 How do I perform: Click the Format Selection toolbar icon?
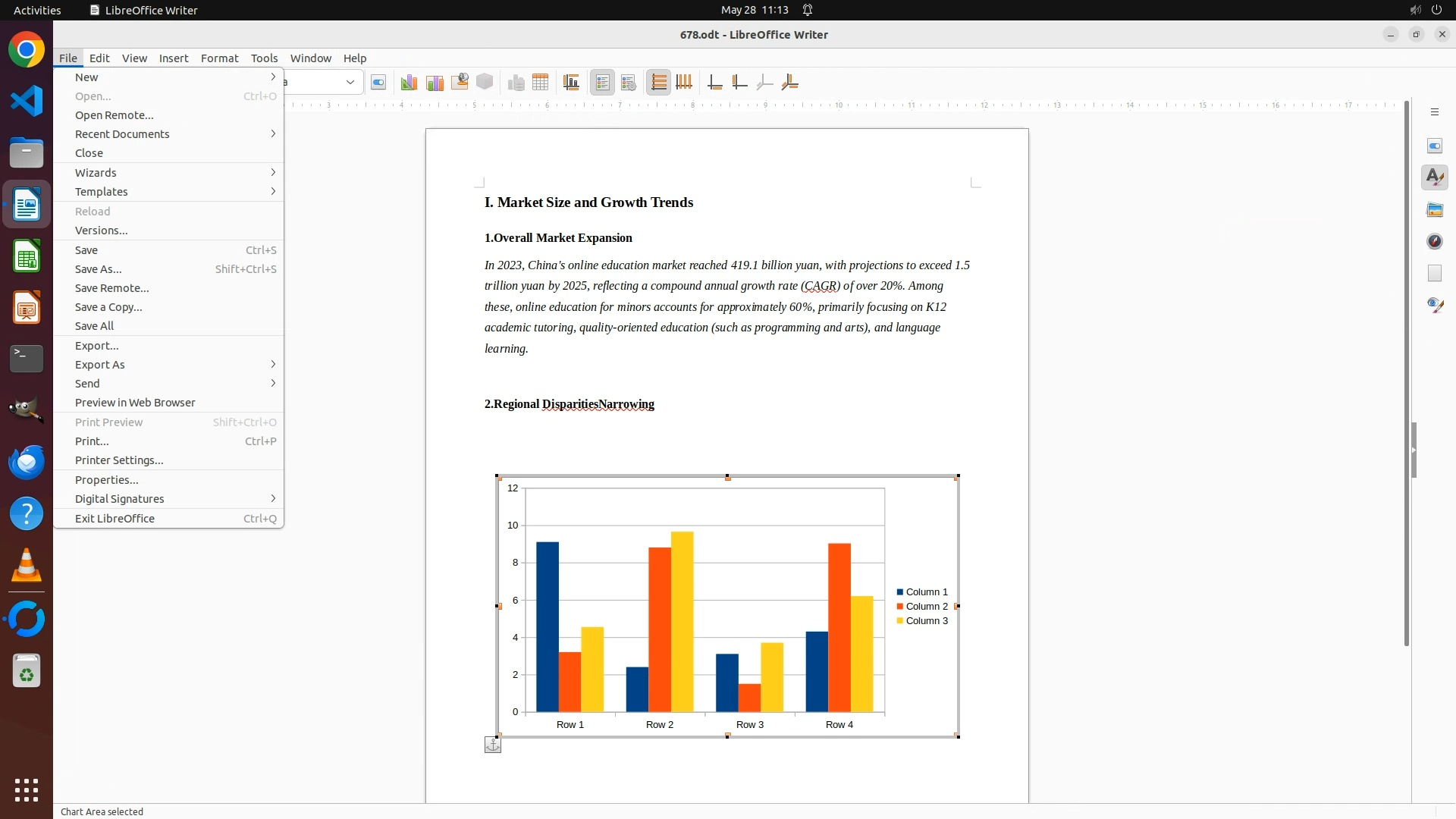coord(378,82)
